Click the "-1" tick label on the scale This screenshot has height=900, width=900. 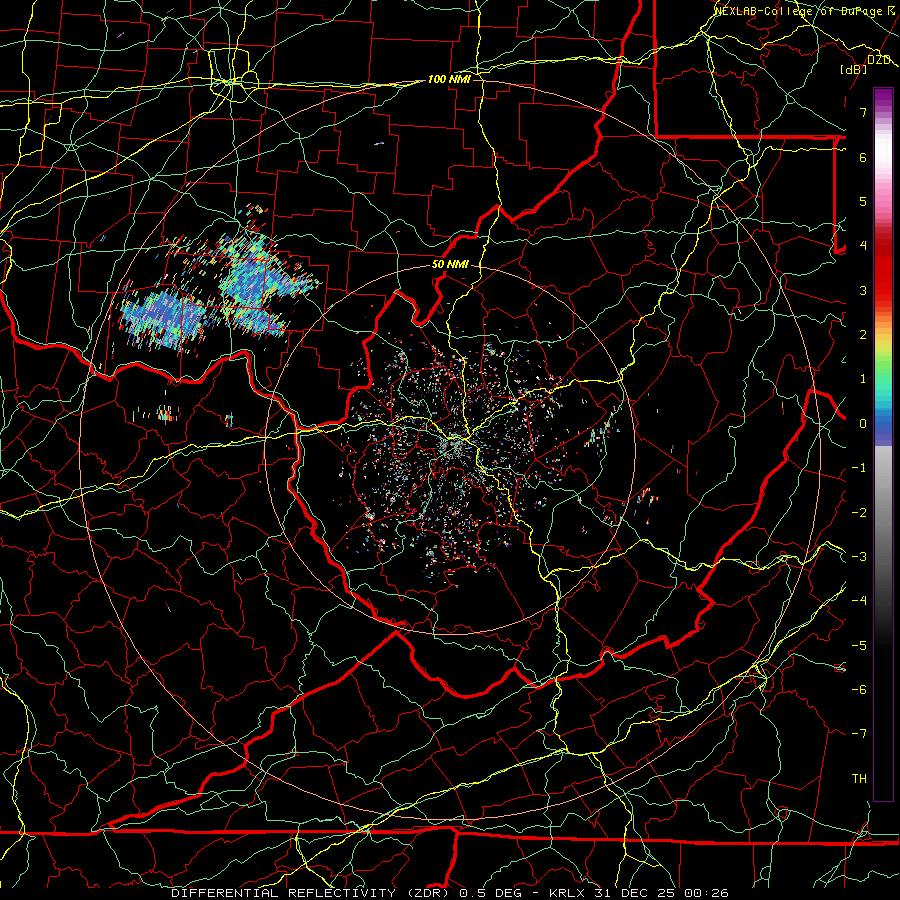(859, 468)
